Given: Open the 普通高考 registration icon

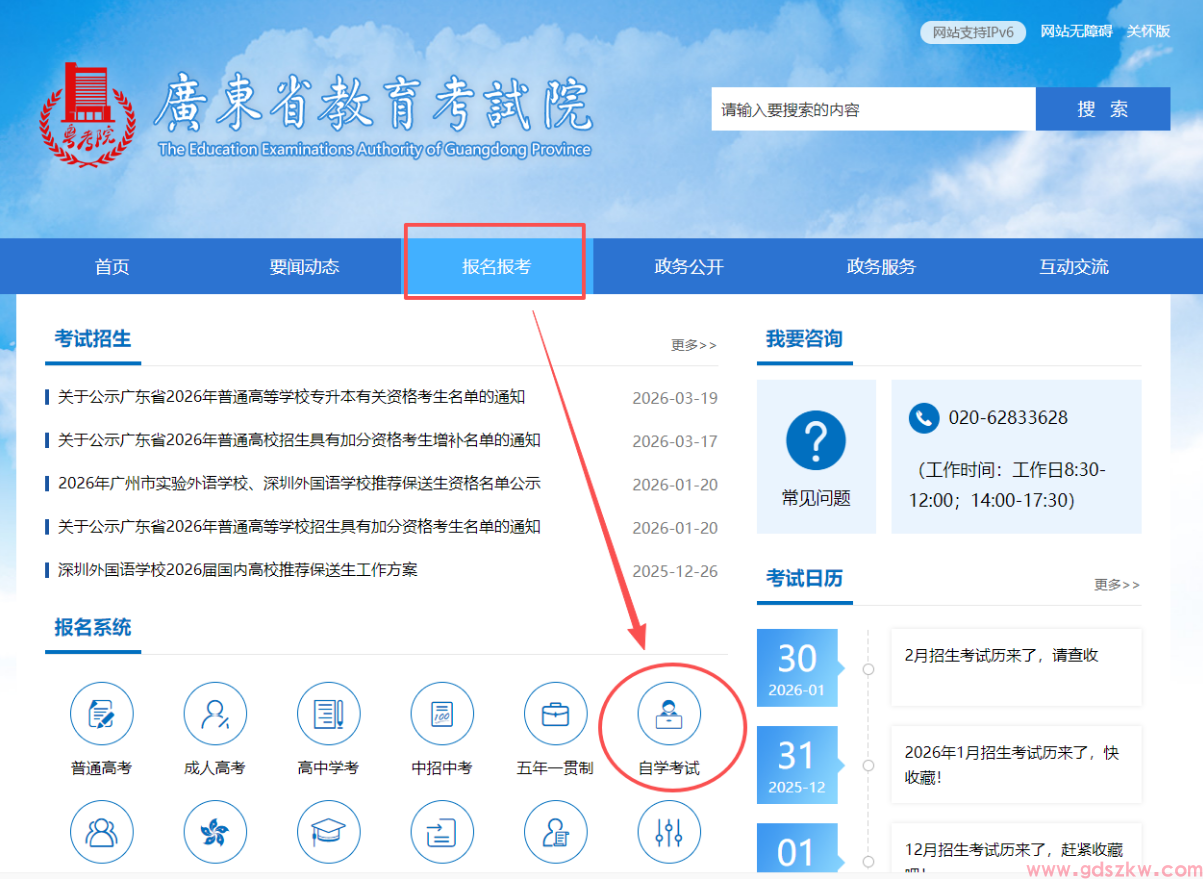Looking at the screenshot, I should pos(101,713).
